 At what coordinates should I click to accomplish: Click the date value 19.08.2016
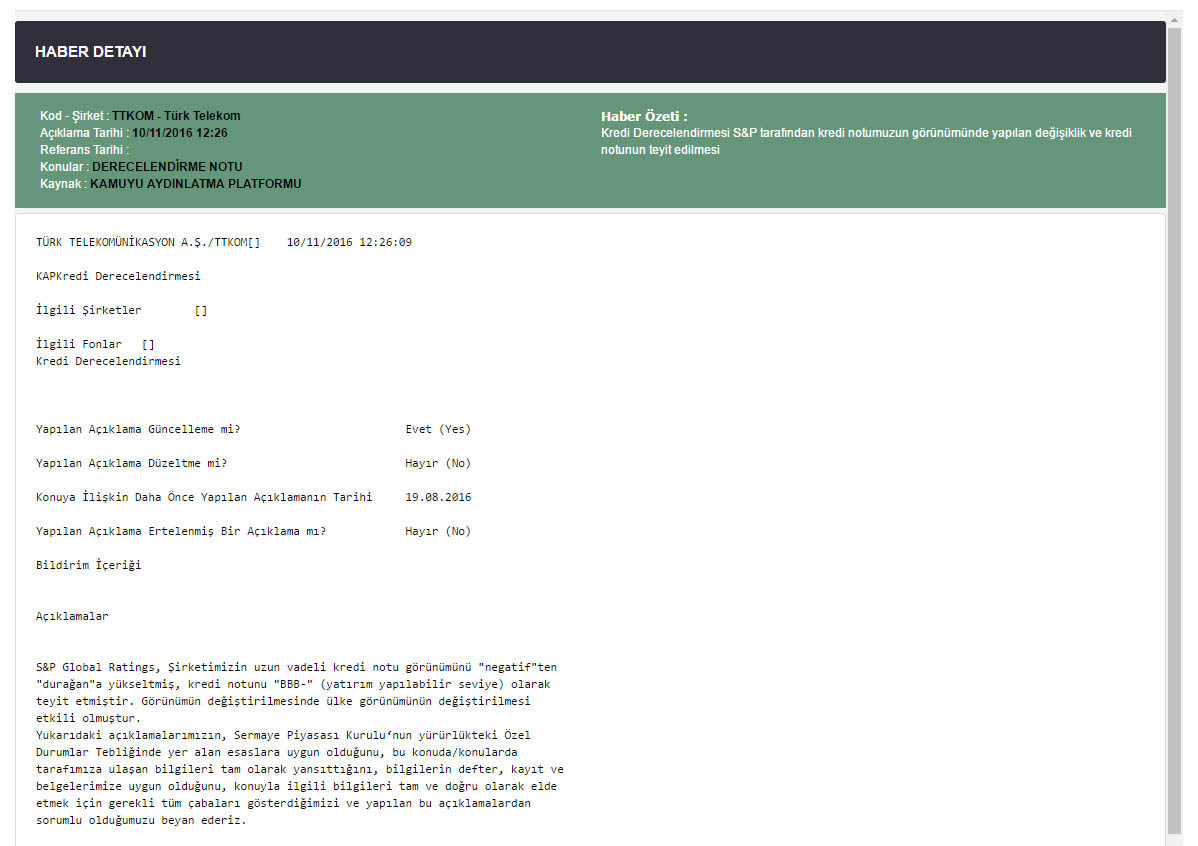point(438,498)
